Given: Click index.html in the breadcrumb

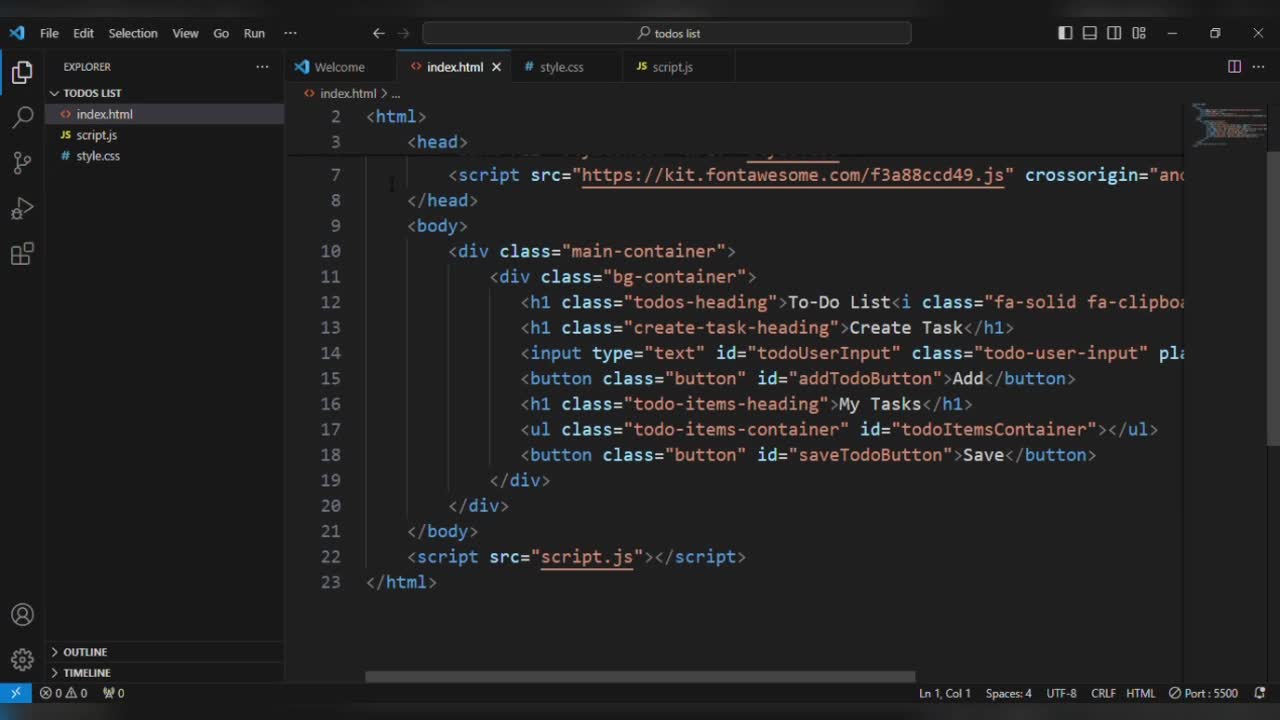Looking at the screenshot, I should (347, 93).
